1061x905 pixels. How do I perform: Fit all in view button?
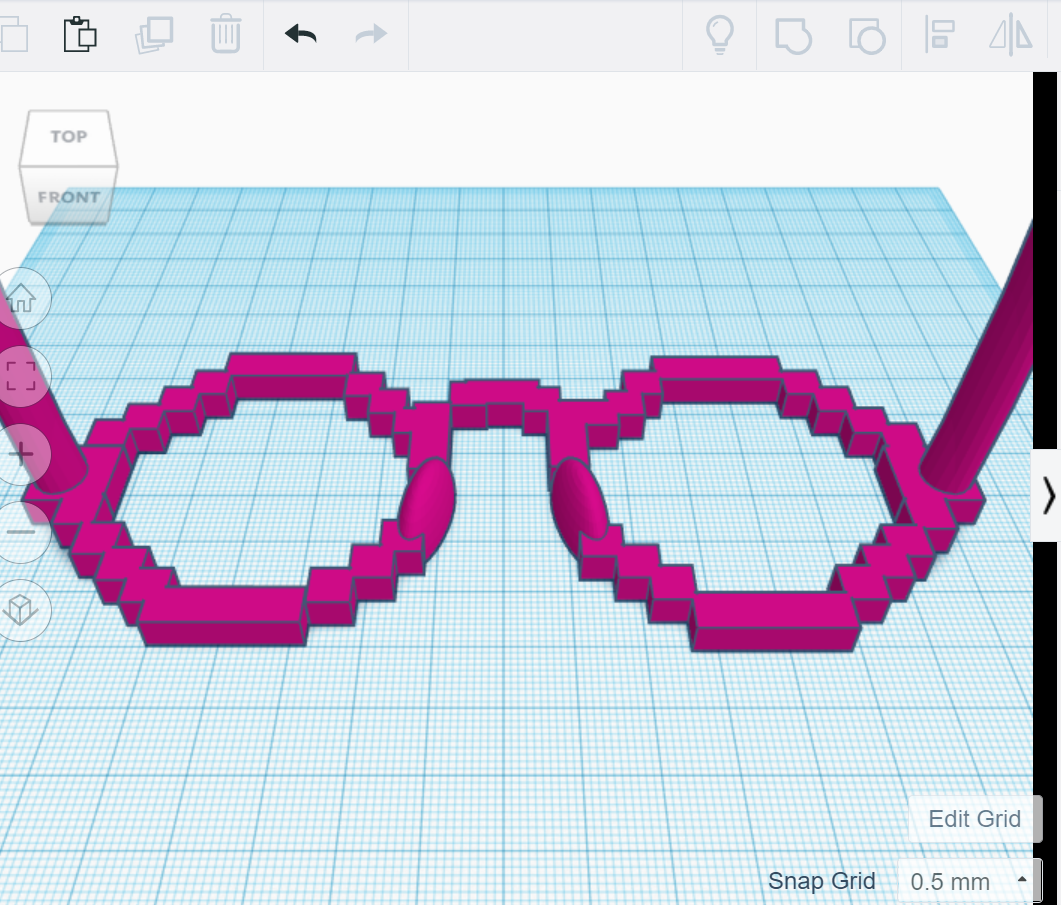21,376
